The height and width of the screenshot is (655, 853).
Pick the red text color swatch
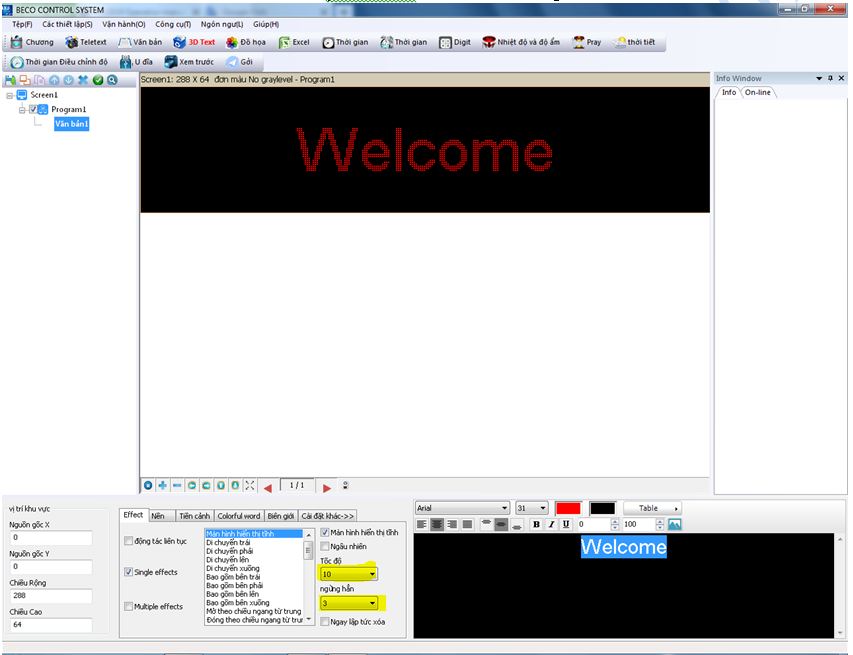[568, 508]
